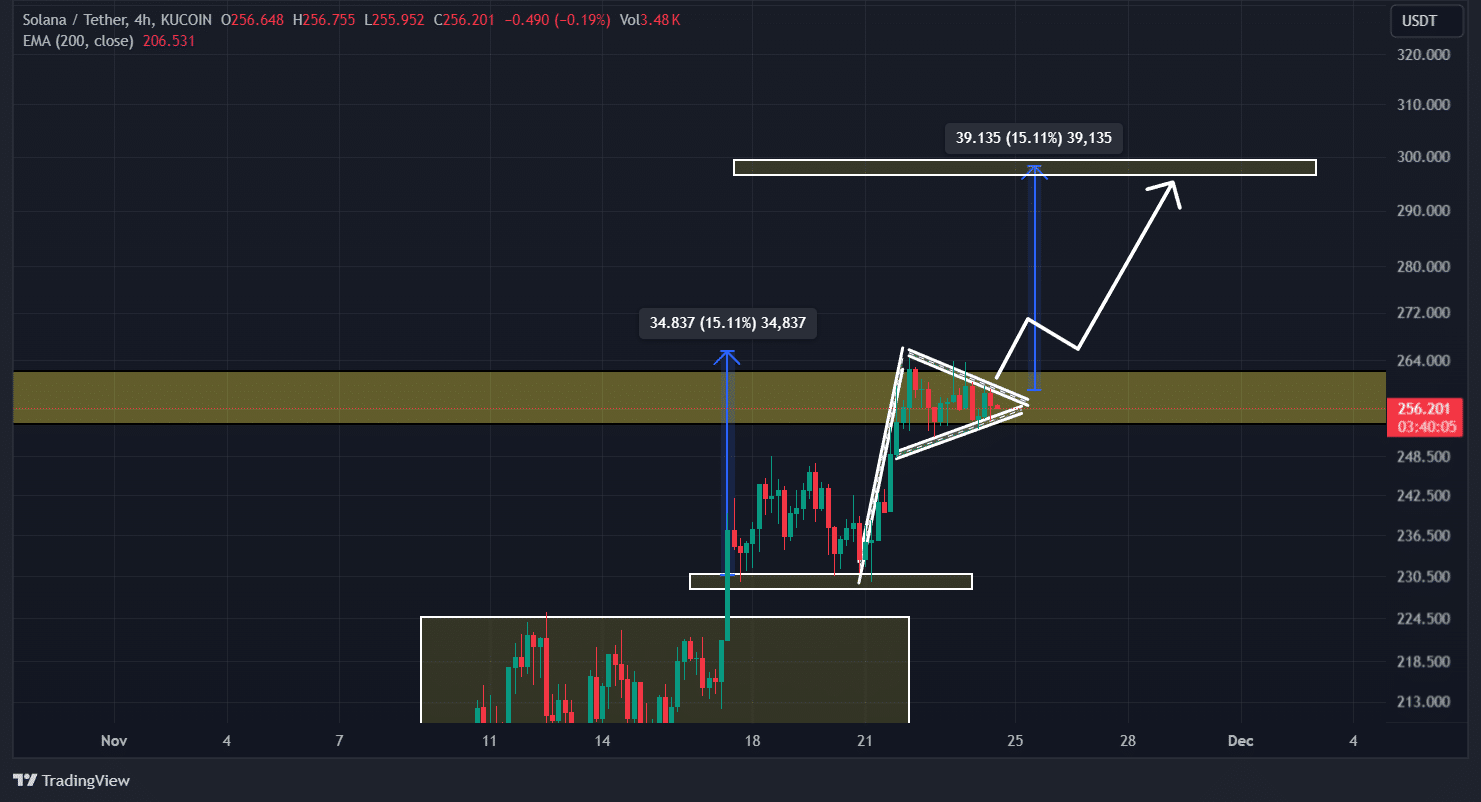Image resolution: width=1481 pixels, height=802 pixels.
Task: Click the countdown timer 03:40:05
Action: (x=1425, y=427)
